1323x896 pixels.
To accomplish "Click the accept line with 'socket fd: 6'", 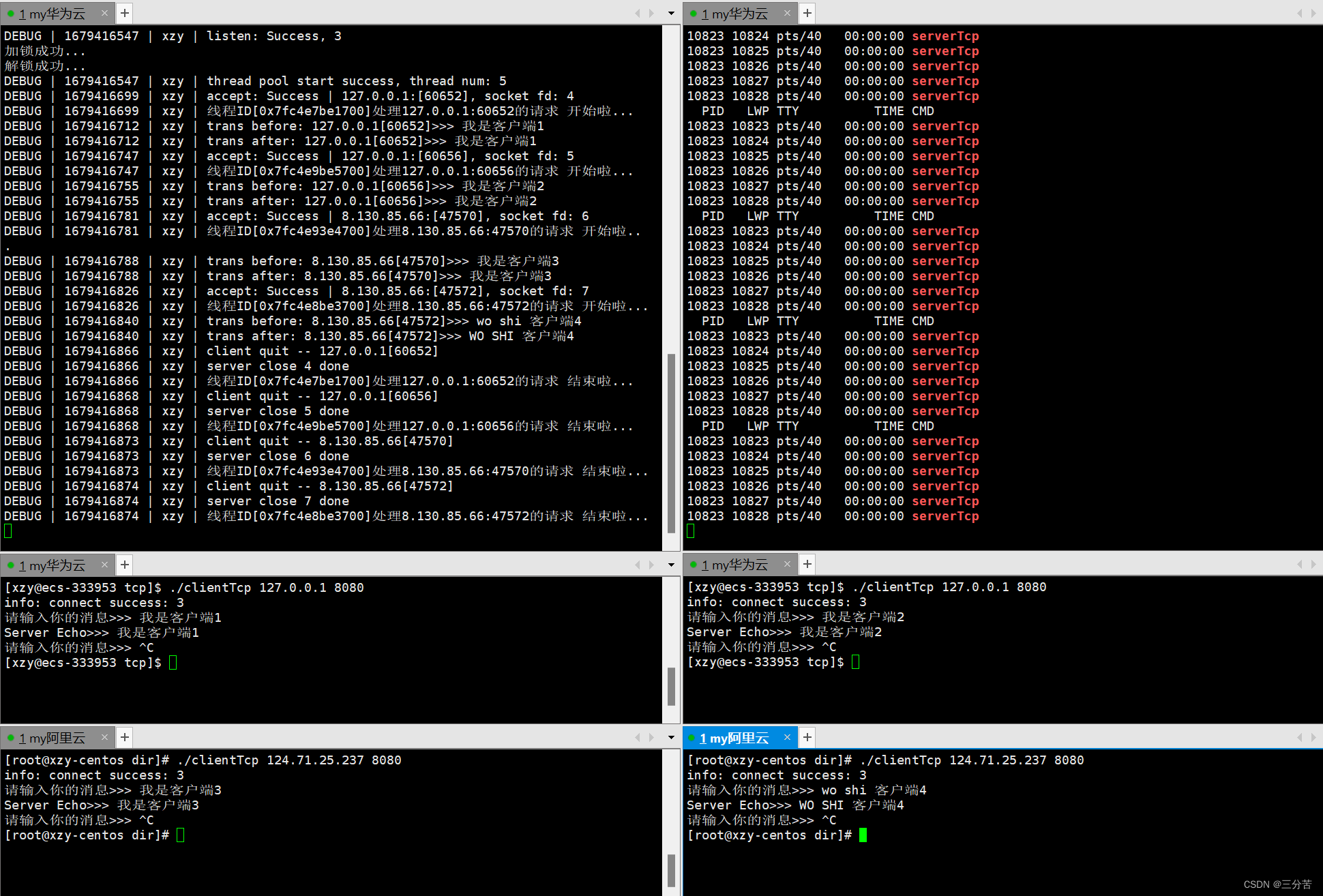I will [297, 216].
